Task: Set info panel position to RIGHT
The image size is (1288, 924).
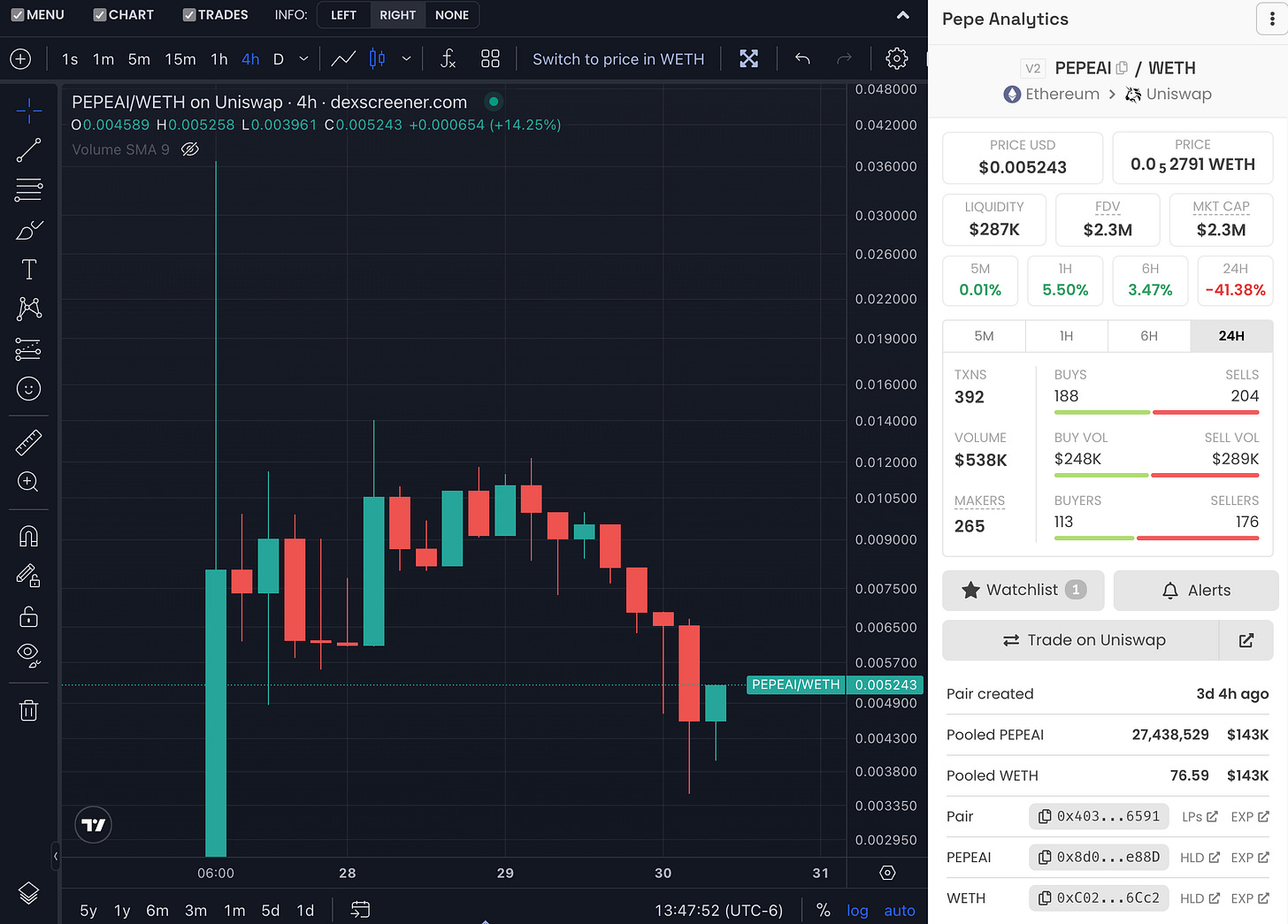Action: 397,15
